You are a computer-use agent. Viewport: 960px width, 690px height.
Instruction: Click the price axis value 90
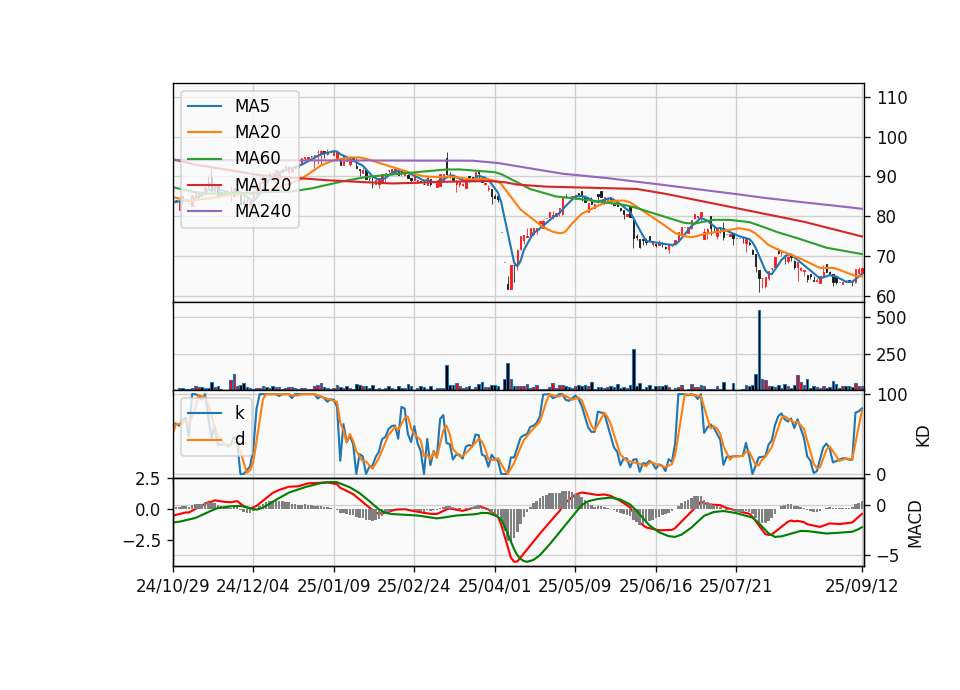tap(887, 177)
